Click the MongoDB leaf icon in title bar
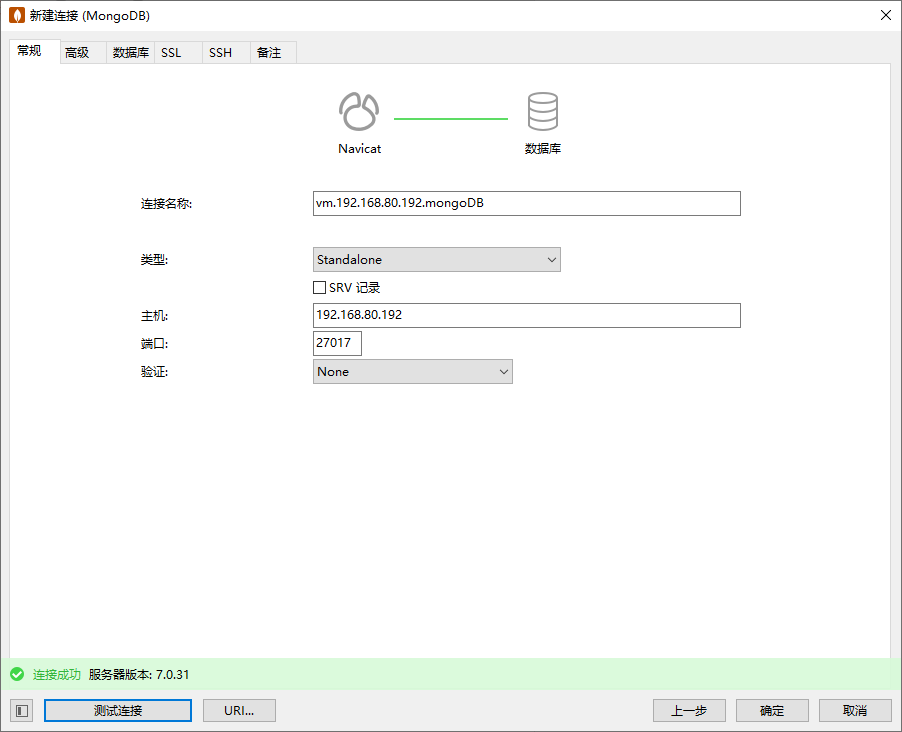 pyautogui.click(x=16, y=15)
